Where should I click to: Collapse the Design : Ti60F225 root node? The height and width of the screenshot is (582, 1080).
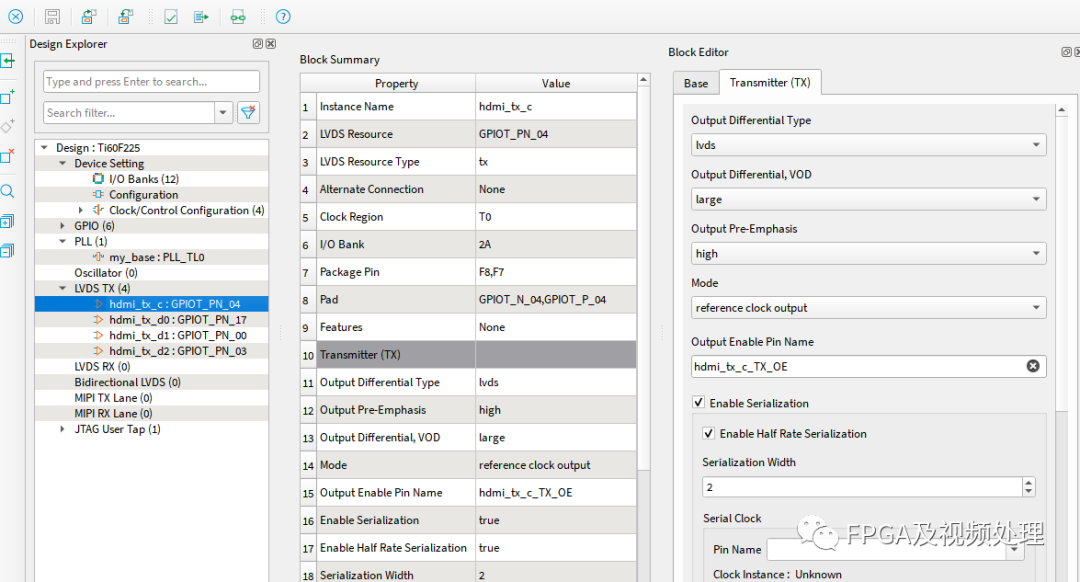44,147
